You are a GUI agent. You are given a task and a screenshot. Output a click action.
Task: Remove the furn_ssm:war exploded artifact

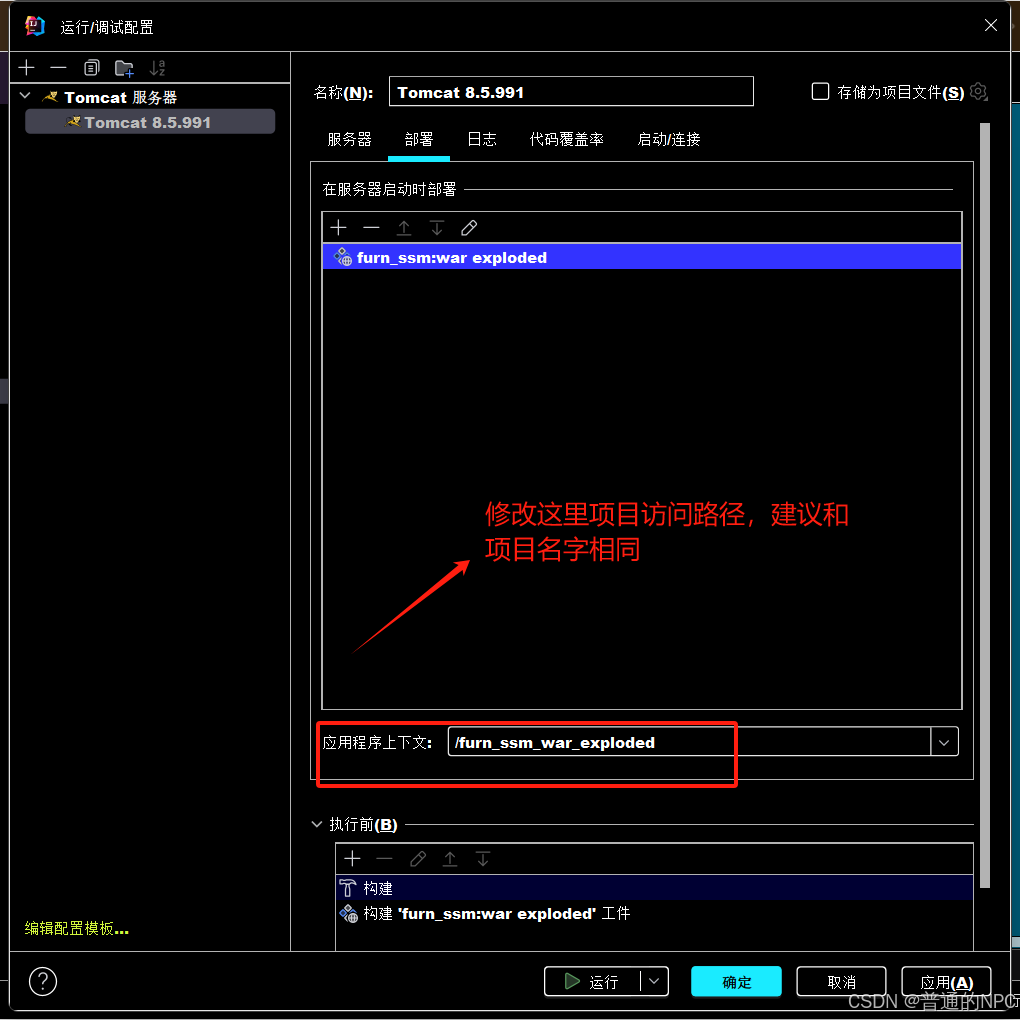371,227
